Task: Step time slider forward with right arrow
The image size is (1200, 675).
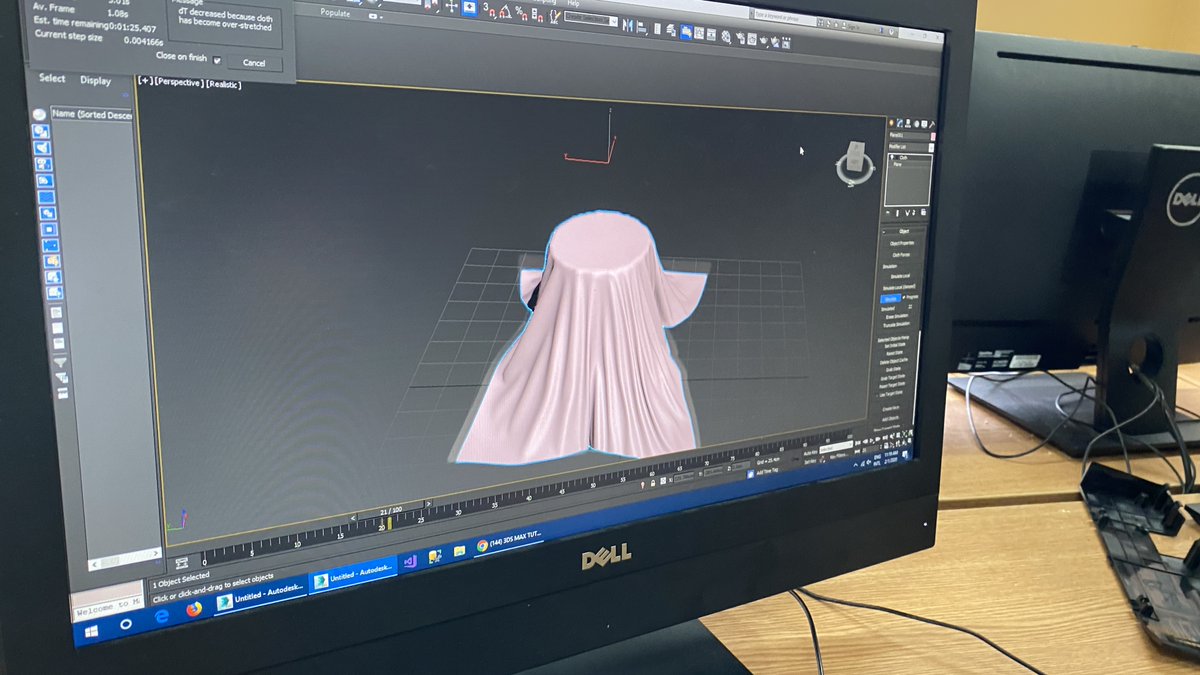Action: coord(428,504)
